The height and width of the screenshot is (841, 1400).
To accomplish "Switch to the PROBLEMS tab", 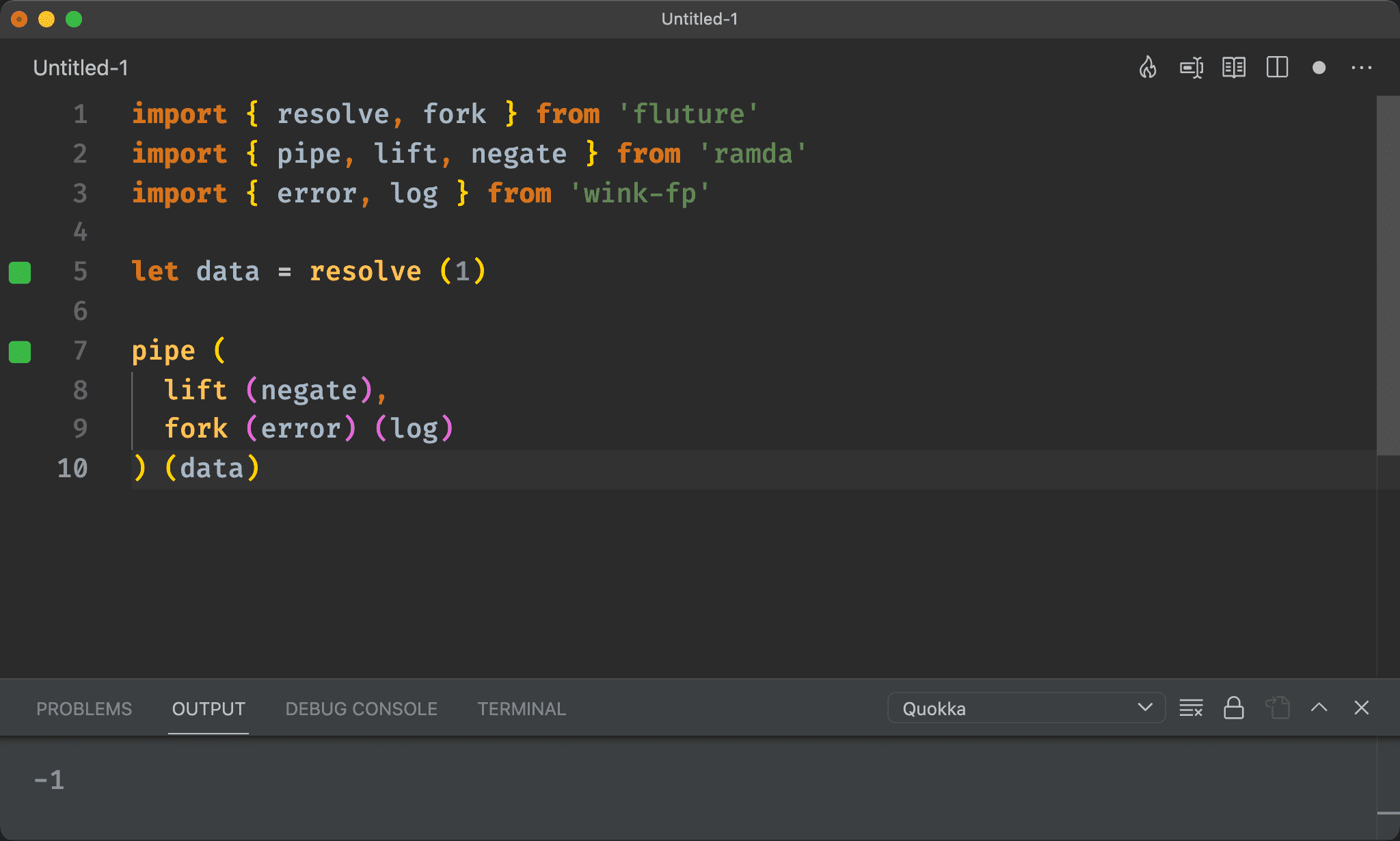I will point(84,709).
